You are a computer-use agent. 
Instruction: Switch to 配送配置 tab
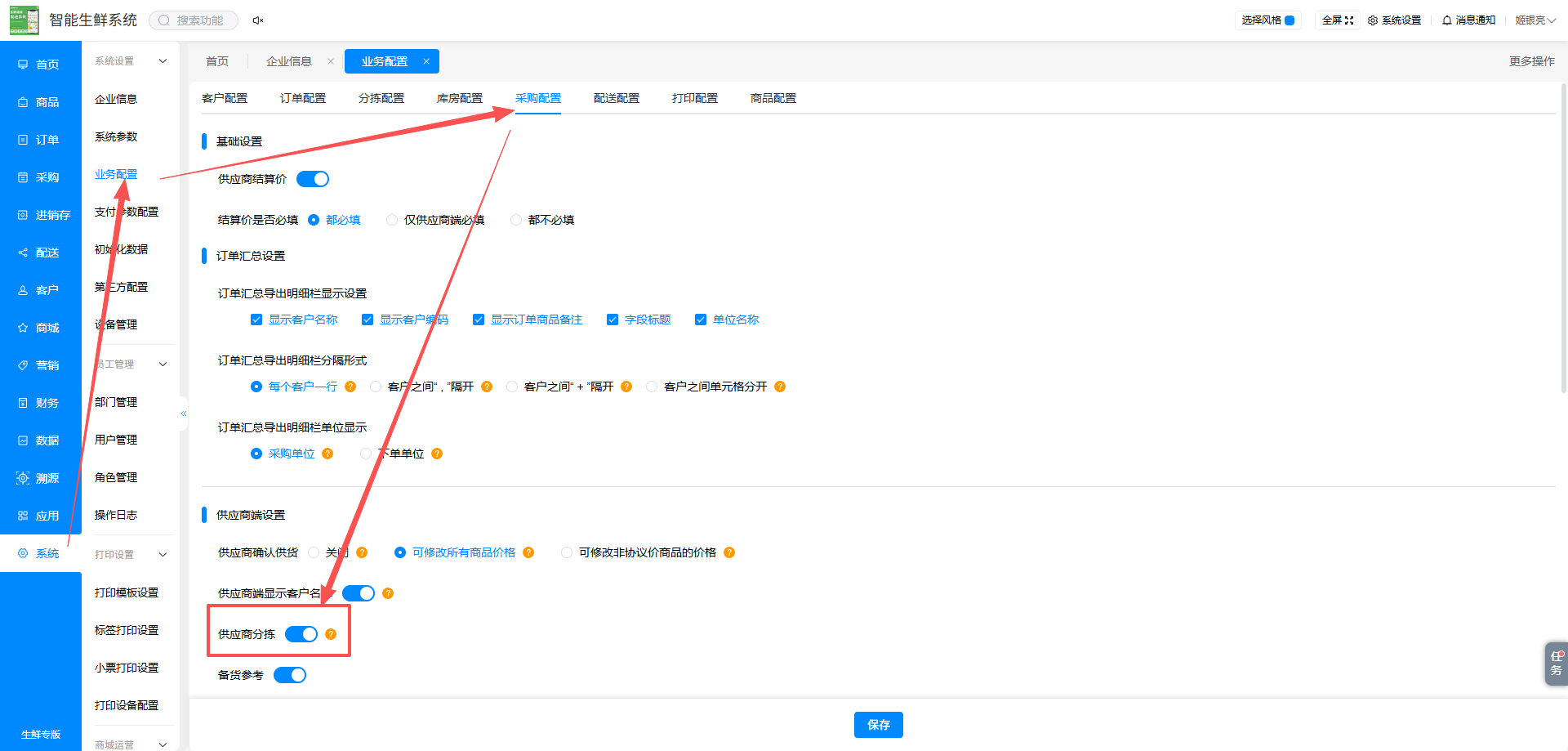tap(617, 98)
